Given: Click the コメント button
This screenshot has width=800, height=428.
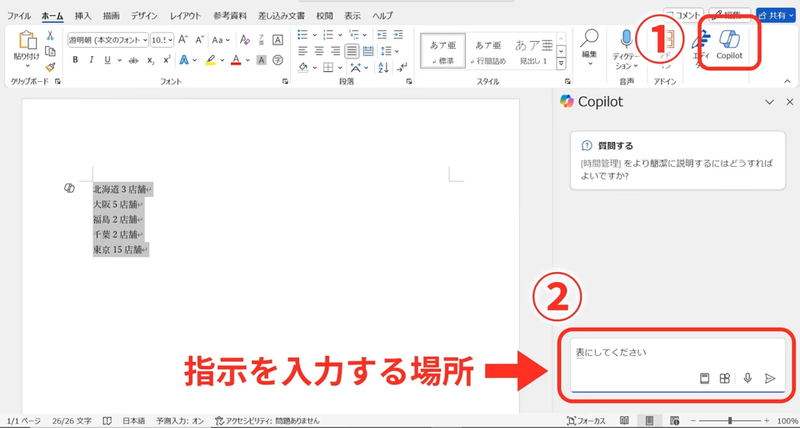Looking at the screenshot, I should pos(684,16).
